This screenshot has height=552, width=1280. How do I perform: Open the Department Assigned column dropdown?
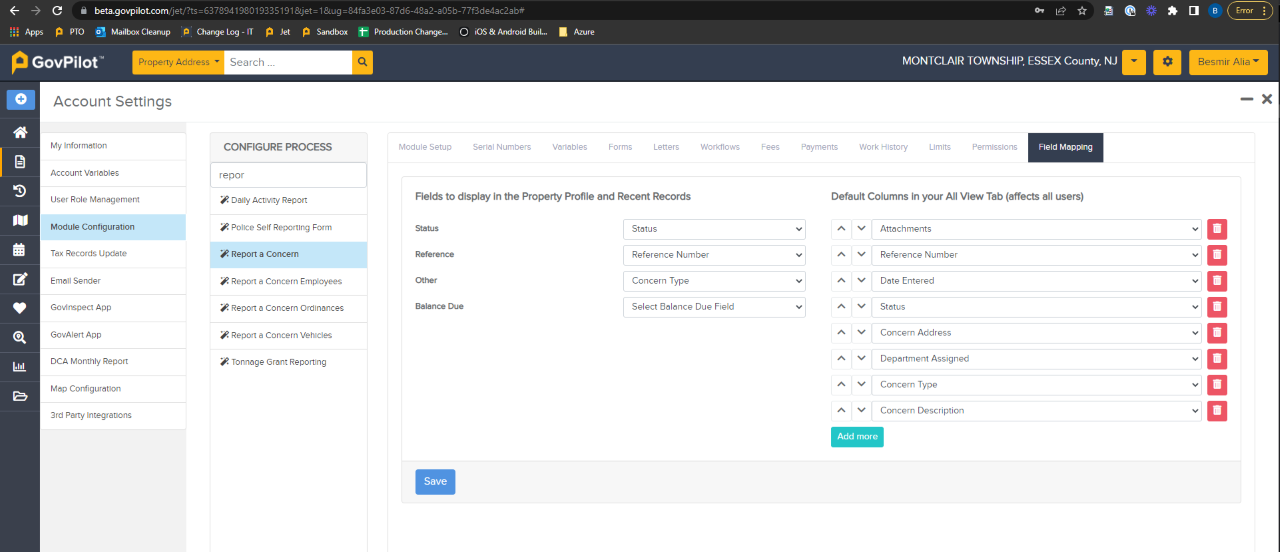tap(1036, 359)
